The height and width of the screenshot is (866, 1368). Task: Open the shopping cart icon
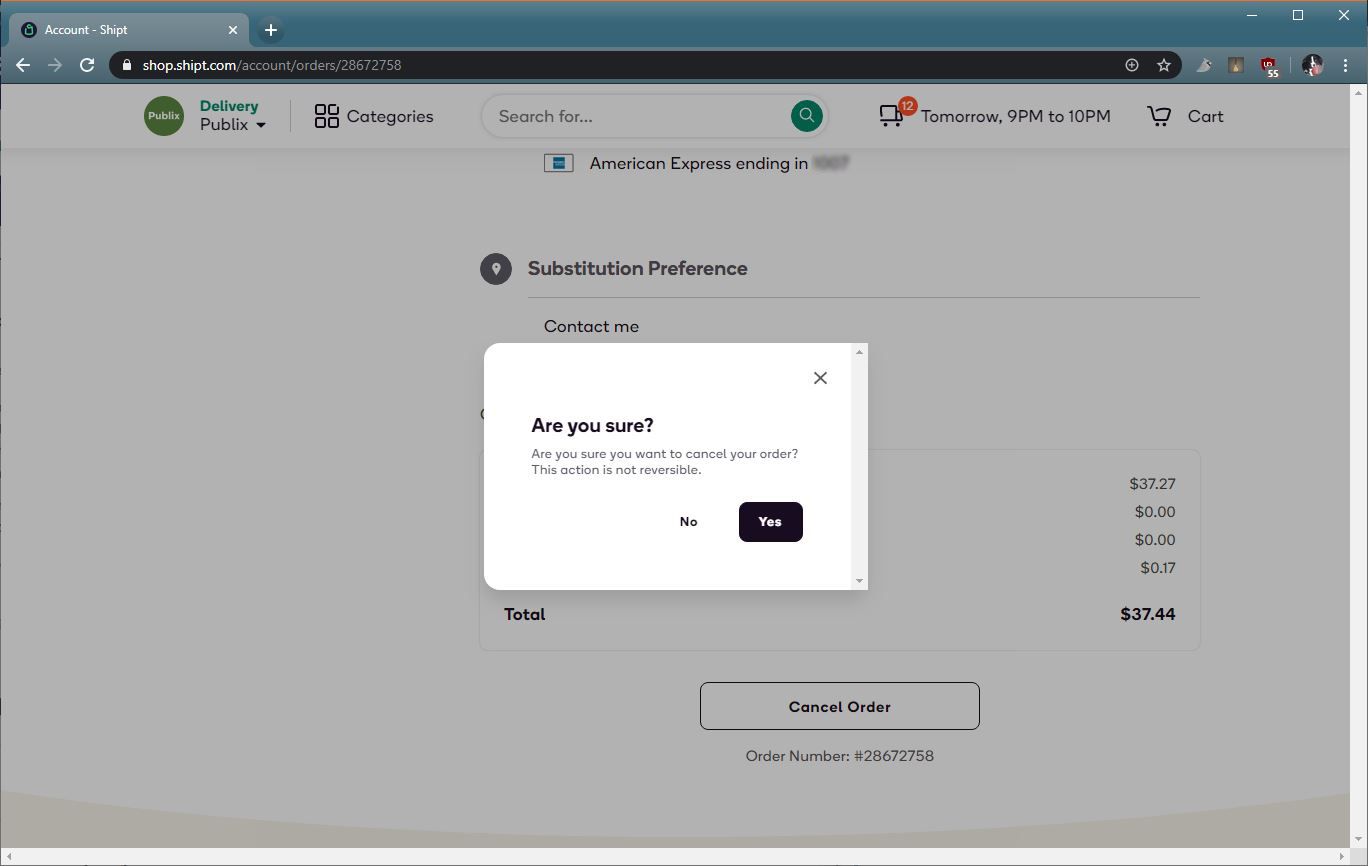tap(1159, 116)
